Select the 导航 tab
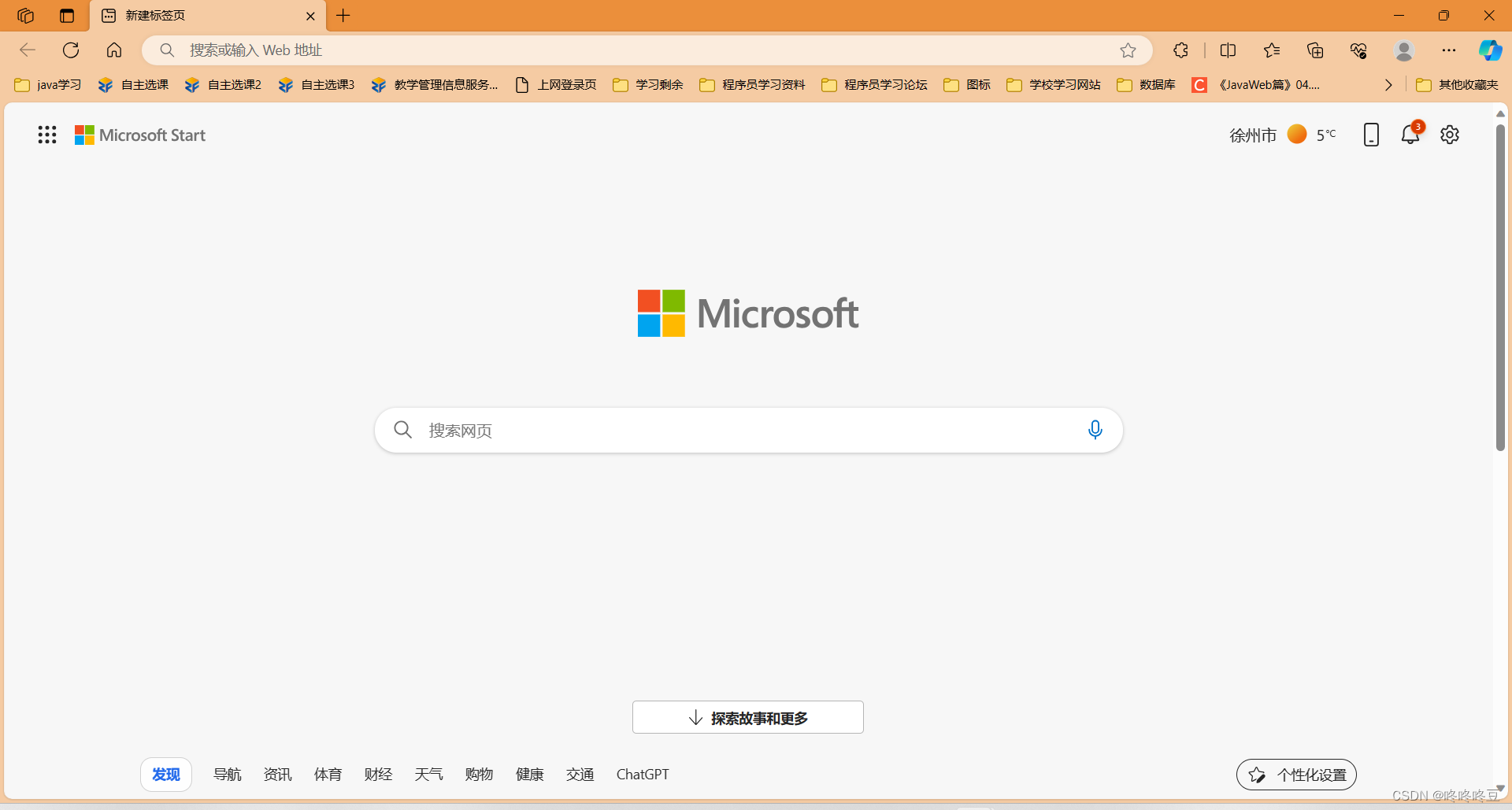Viewport: 1512px width, 810px height. point(228,775)
